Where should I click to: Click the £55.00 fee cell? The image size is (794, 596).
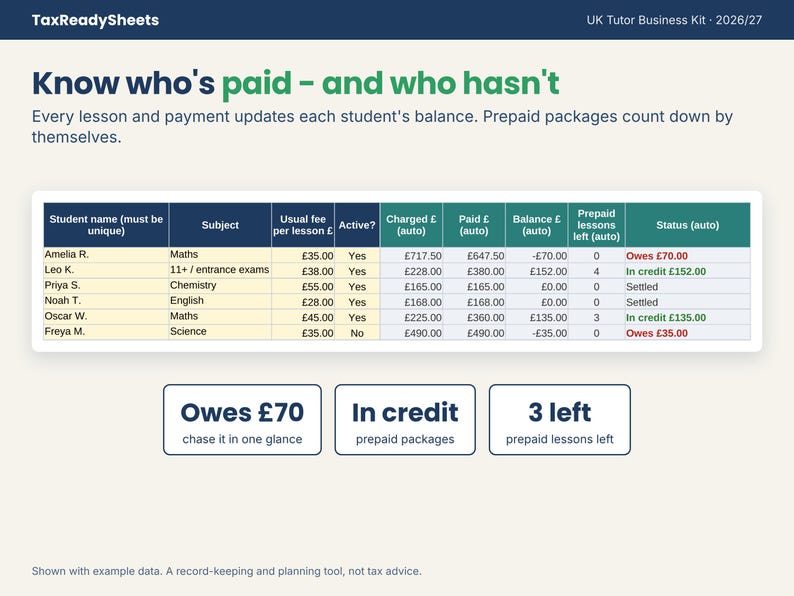303,286
